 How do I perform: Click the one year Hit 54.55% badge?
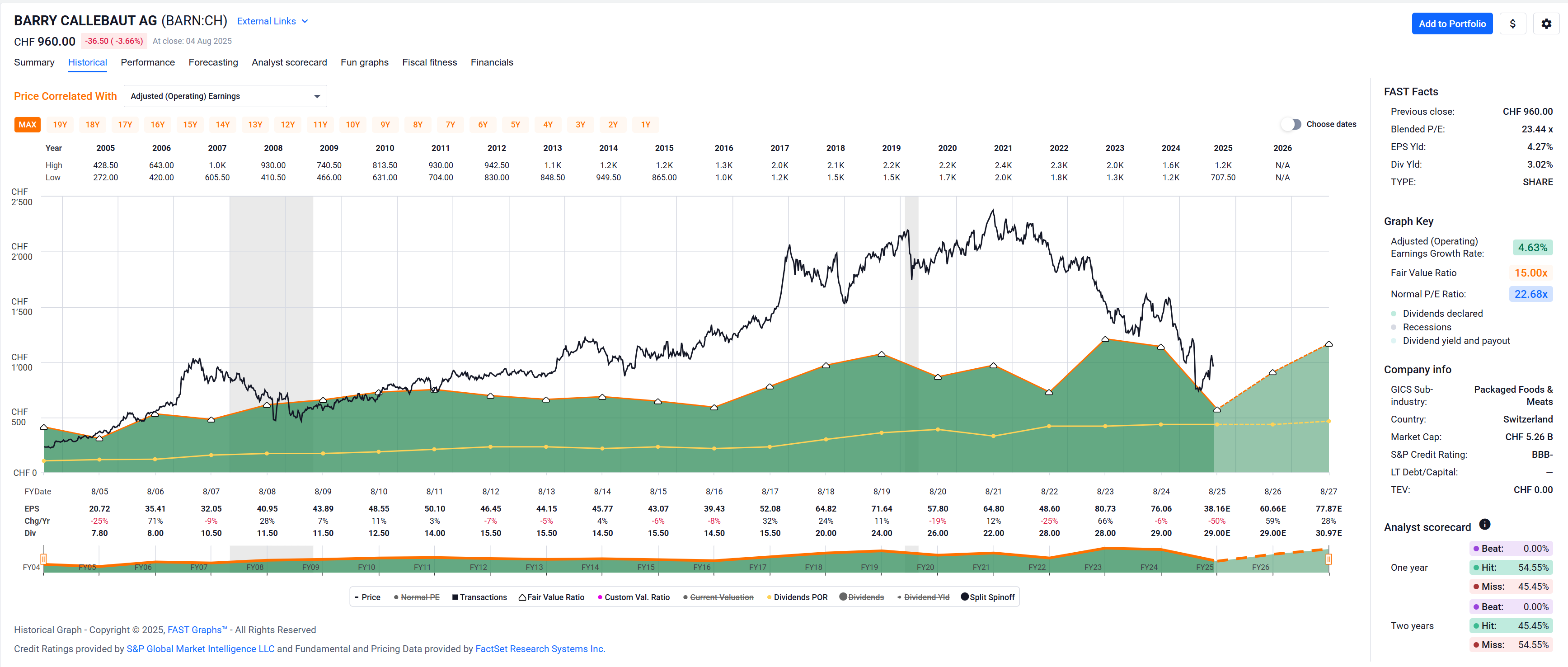(1511, 567)
